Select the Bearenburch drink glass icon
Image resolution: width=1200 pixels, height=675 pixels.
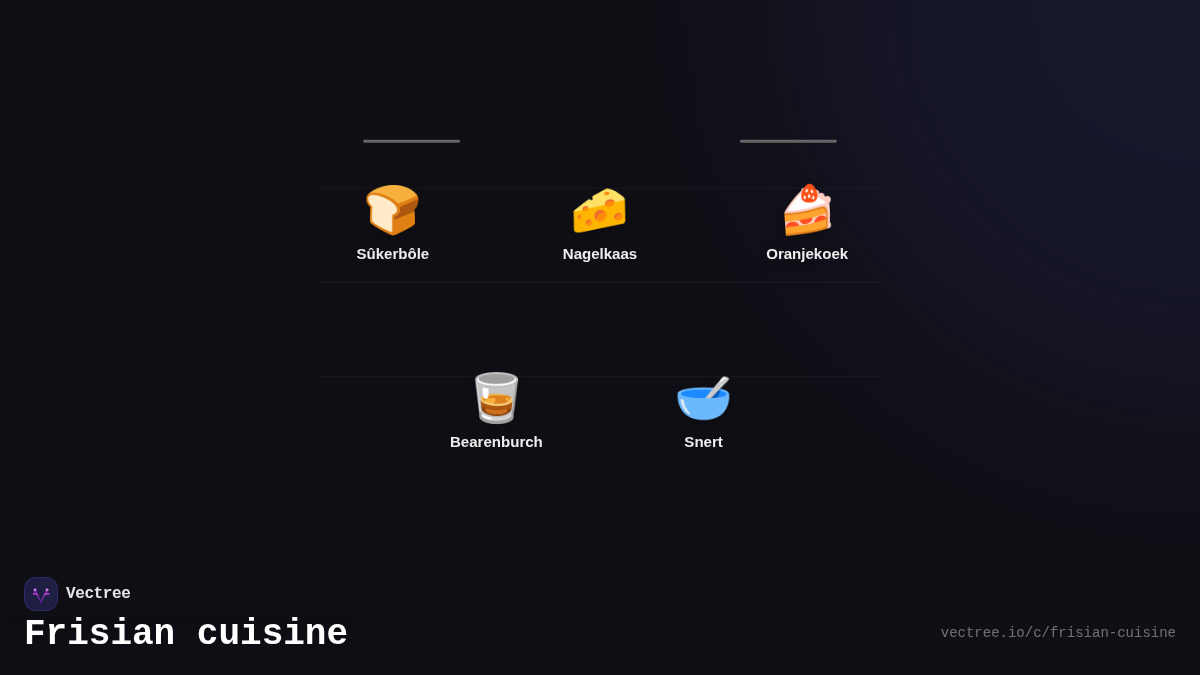point(496,398)
